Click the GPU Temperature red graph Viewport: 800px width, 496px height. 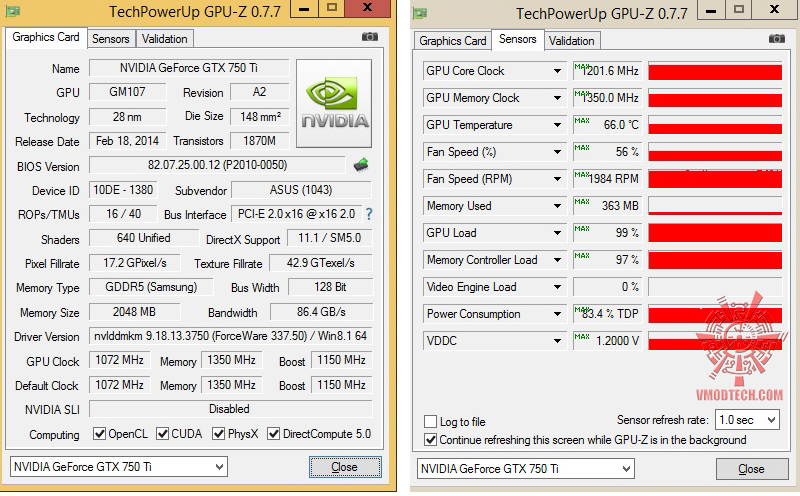tap(715, 125)
